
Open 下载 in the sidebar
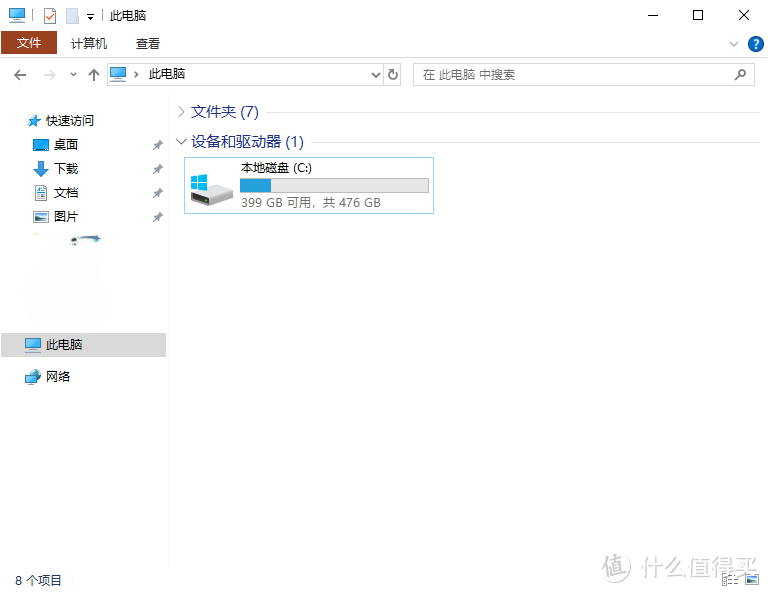point(66,168)
